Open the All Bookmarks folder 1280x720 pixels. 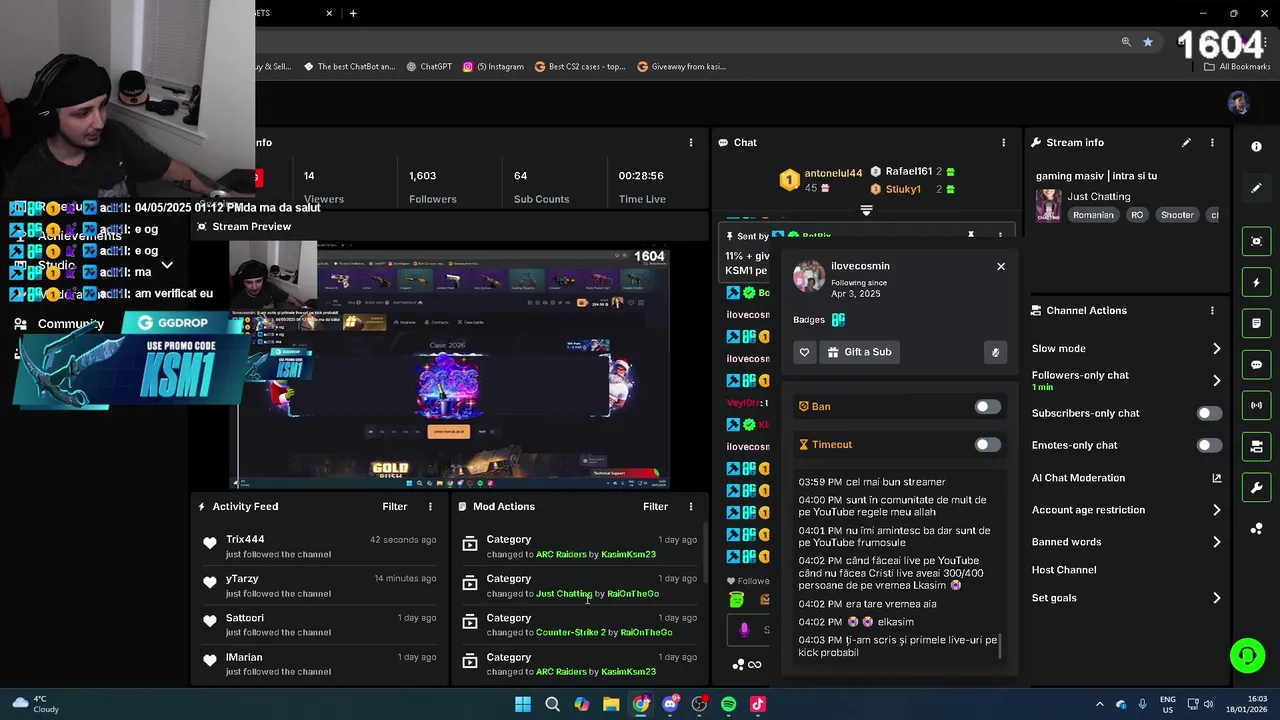[x=1237, y=67]
